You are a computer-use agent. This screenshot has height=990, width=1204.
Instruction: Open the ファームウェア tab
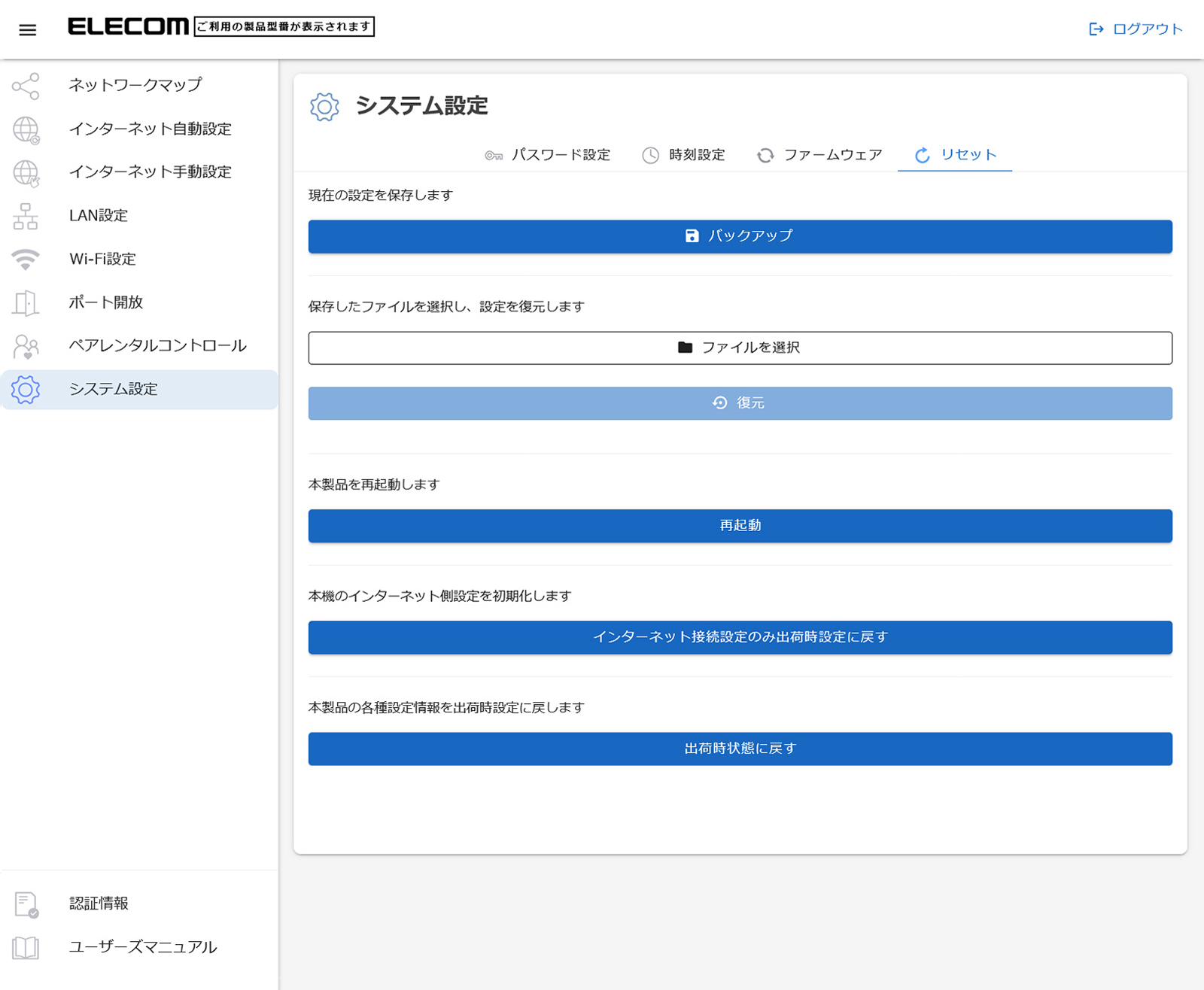[819, 155]
